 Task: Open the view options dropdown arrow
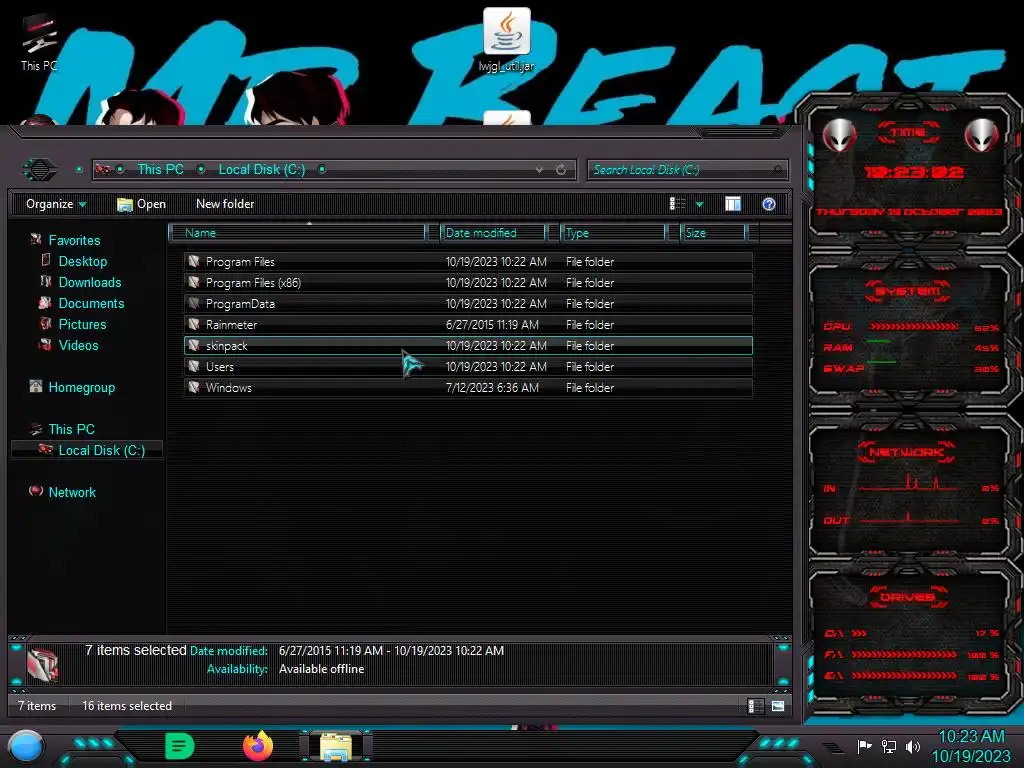click(x=699, y=204)
